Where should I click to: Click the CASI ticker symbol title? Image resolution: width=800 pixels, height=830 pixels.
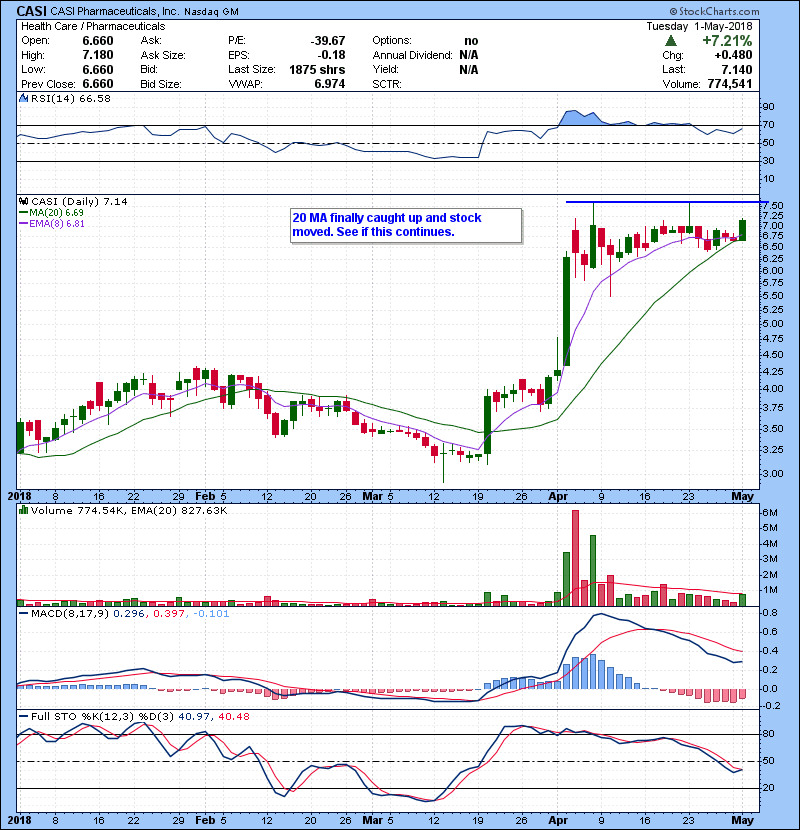tap(32, 11)
